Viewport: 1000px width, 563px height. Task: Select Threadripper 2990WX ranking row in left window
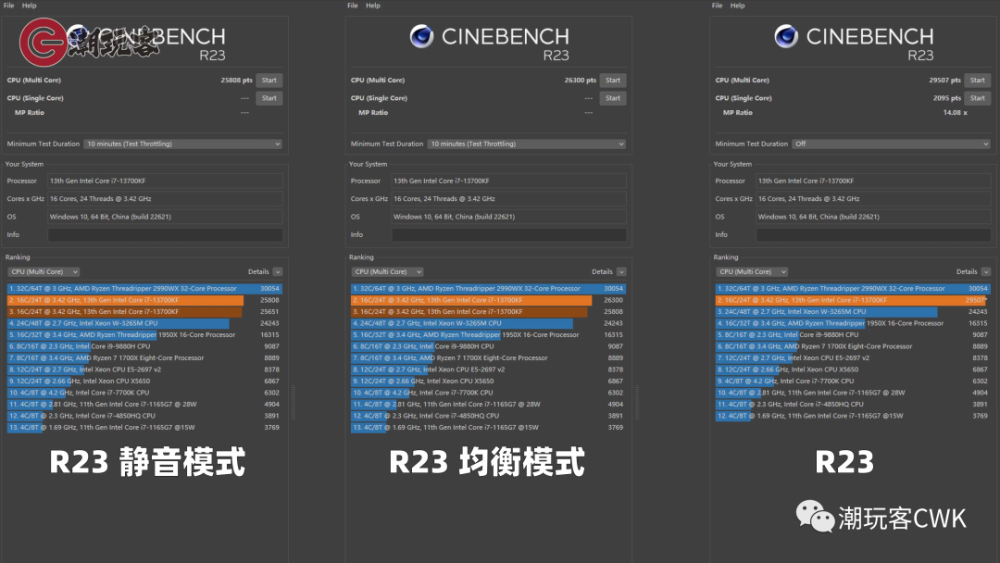145,289
